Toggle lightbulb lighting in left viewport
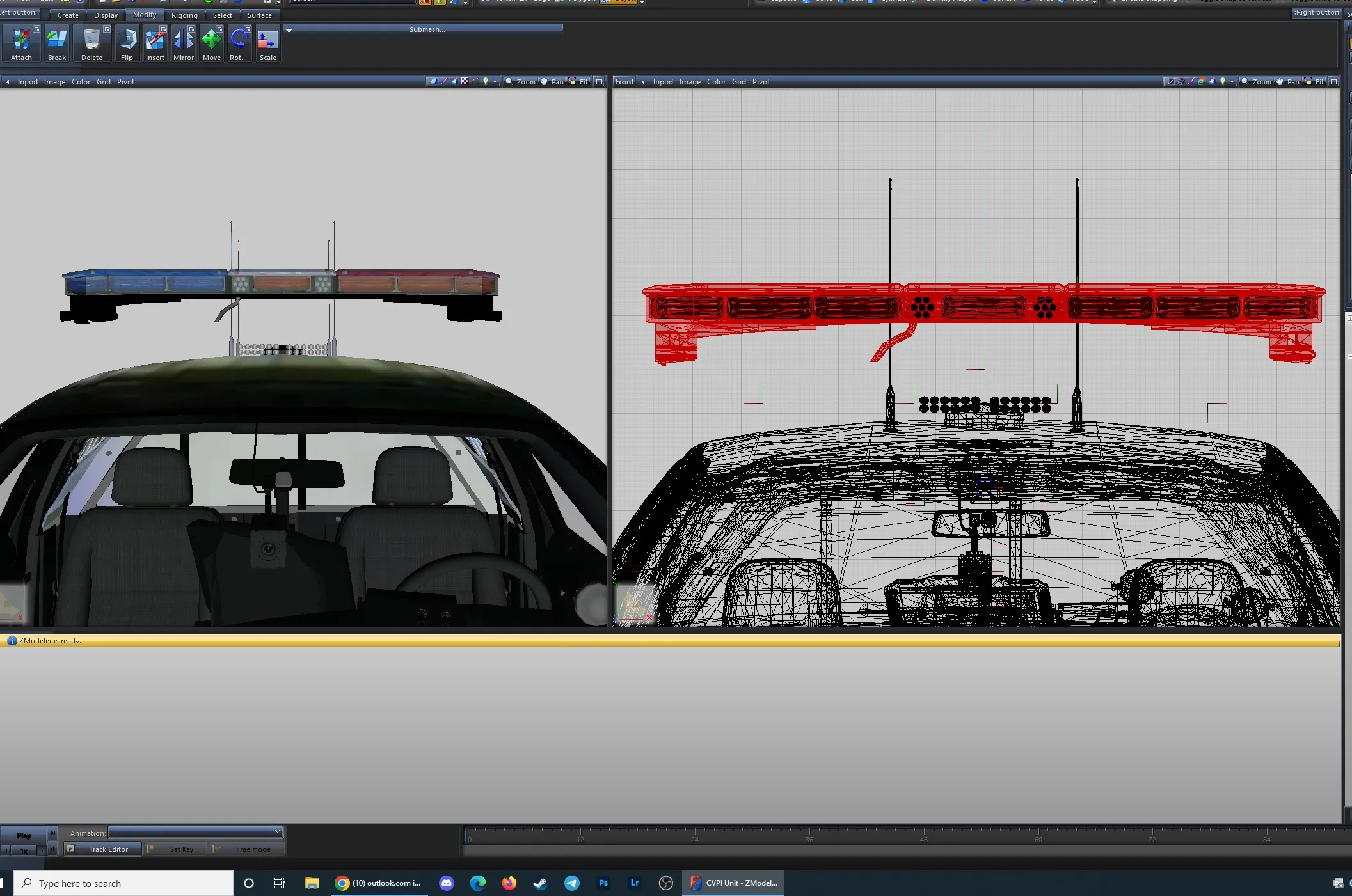 [486, 81]
